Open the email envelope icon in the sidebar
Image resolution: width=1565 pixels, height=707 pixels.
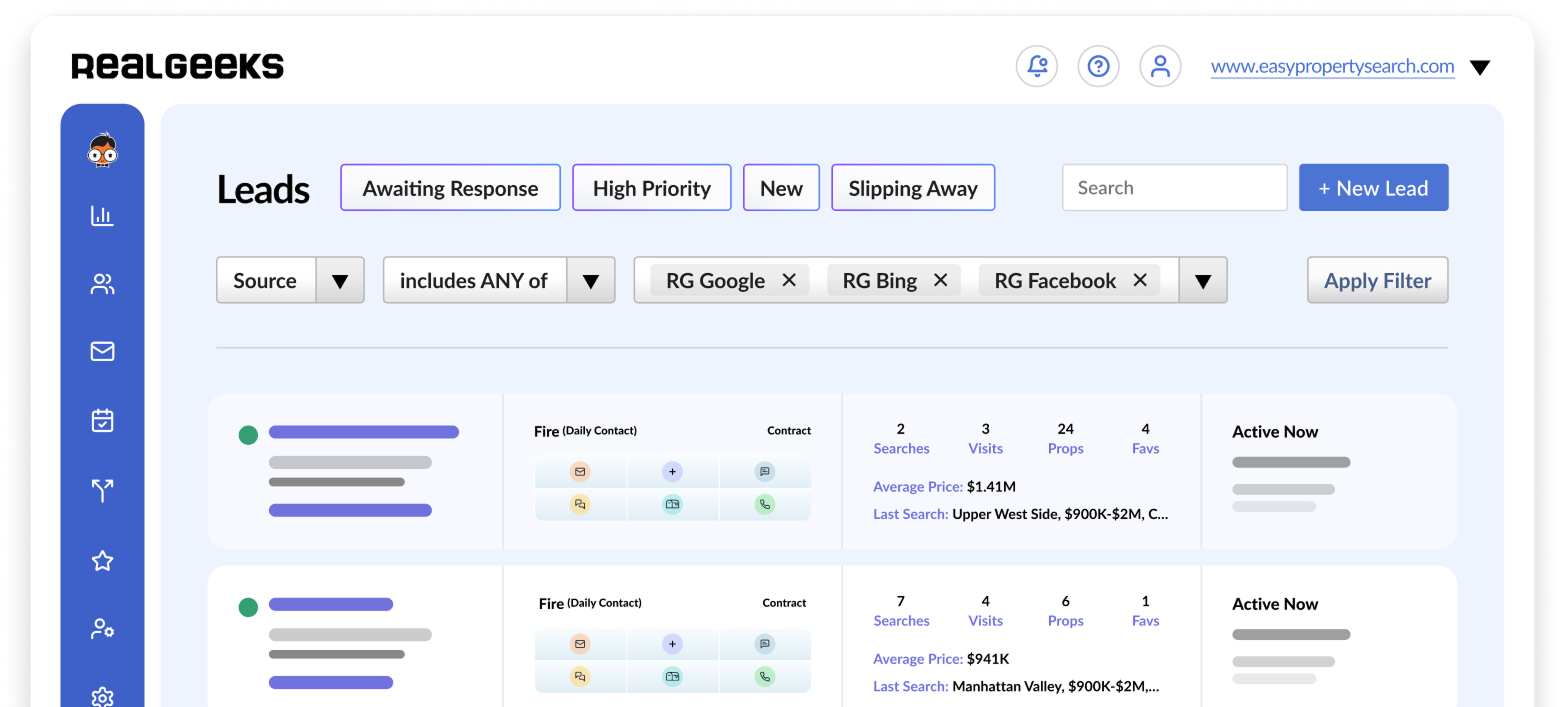pos(103,351)
